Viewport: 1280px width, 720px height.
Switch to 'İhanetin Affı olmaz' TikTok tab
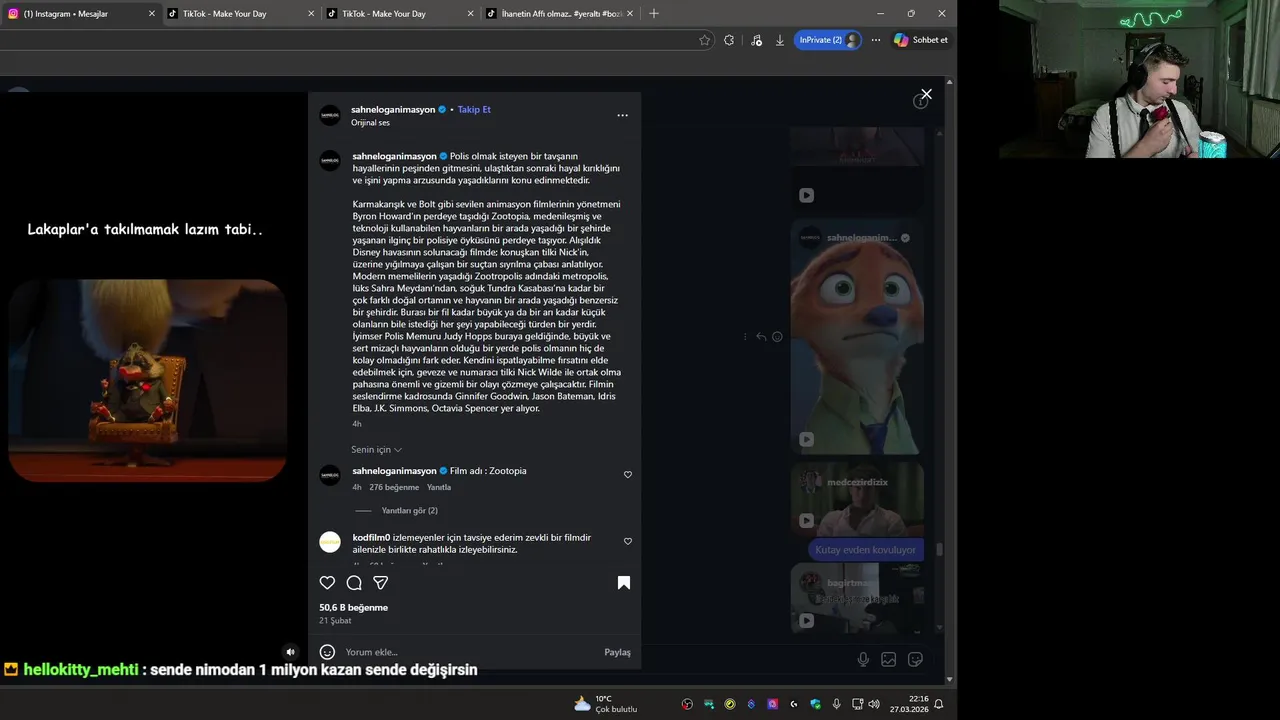pos(558,14)
